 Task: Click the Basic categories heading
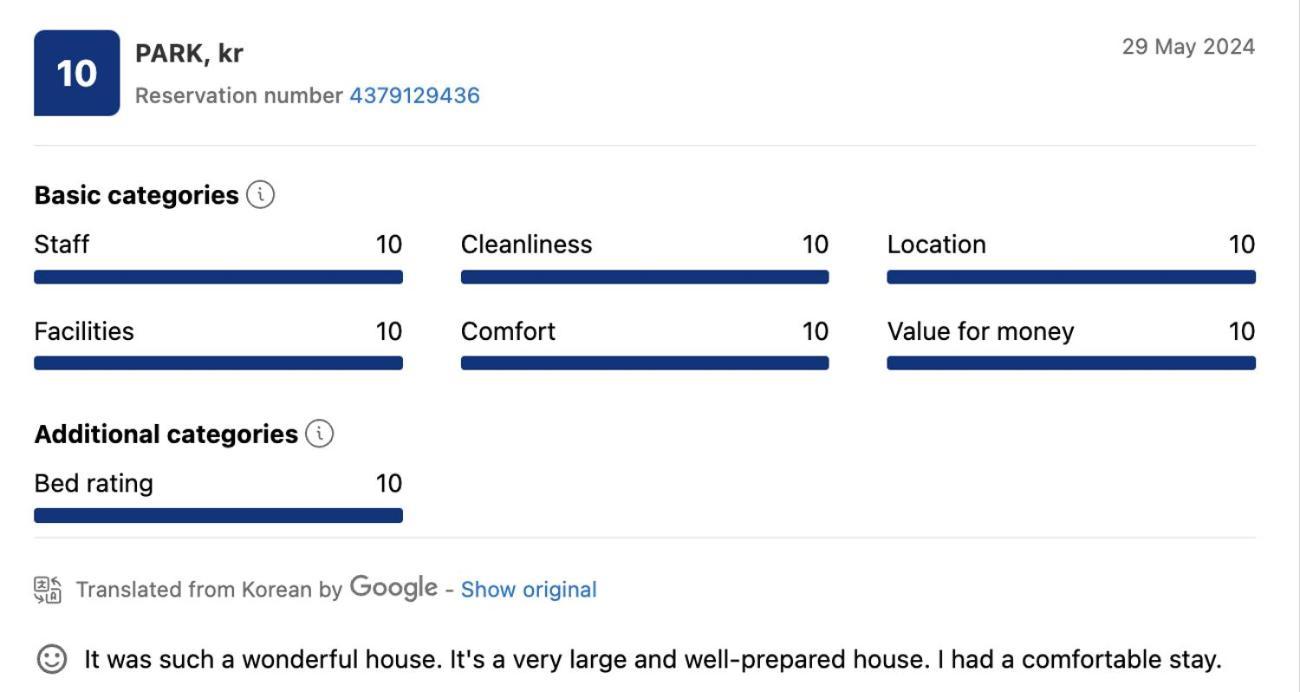click(136, 195)
